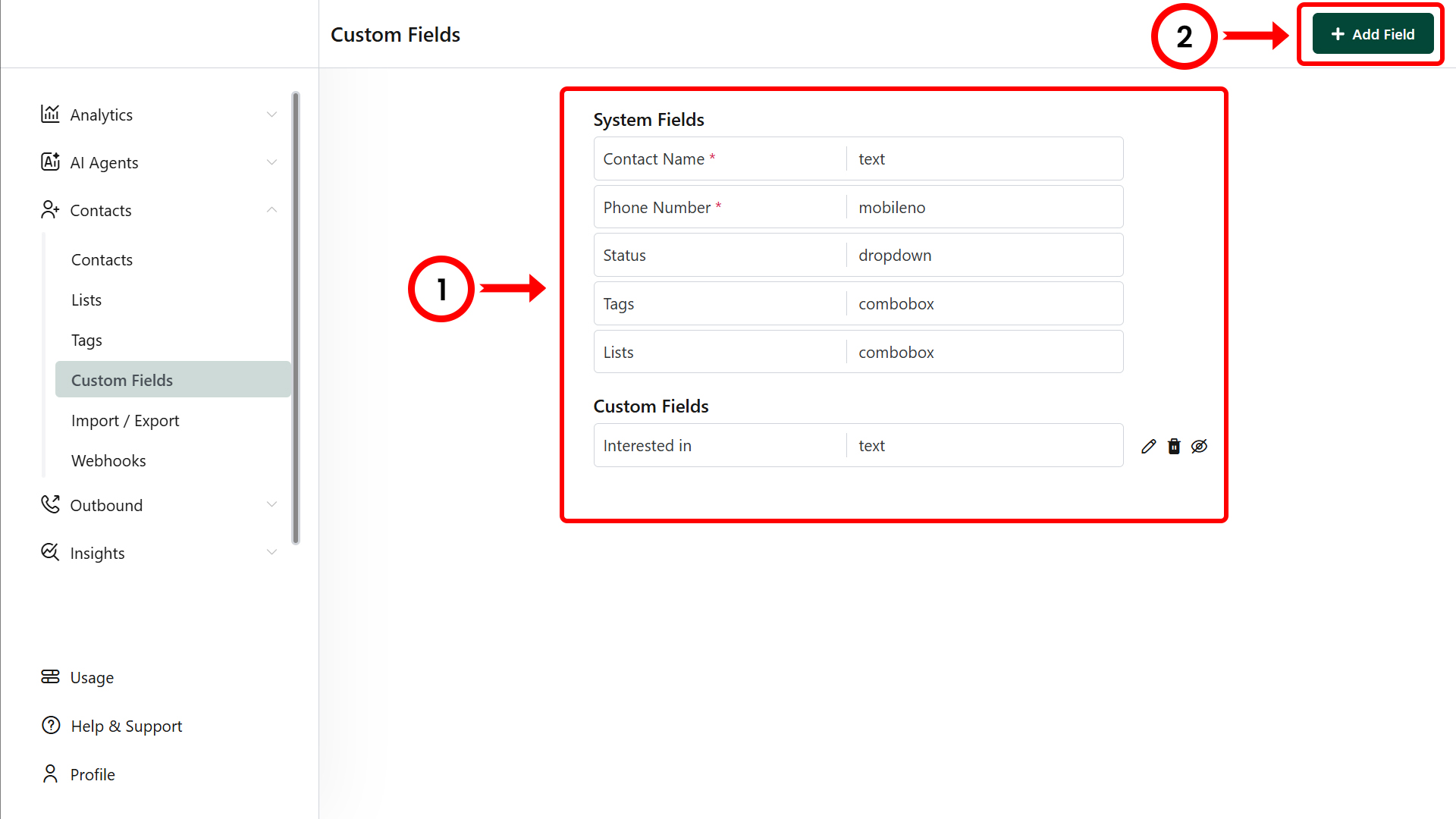Click the Analytics sidebar label
This screenshot has height=819, width=1456.
102,115
